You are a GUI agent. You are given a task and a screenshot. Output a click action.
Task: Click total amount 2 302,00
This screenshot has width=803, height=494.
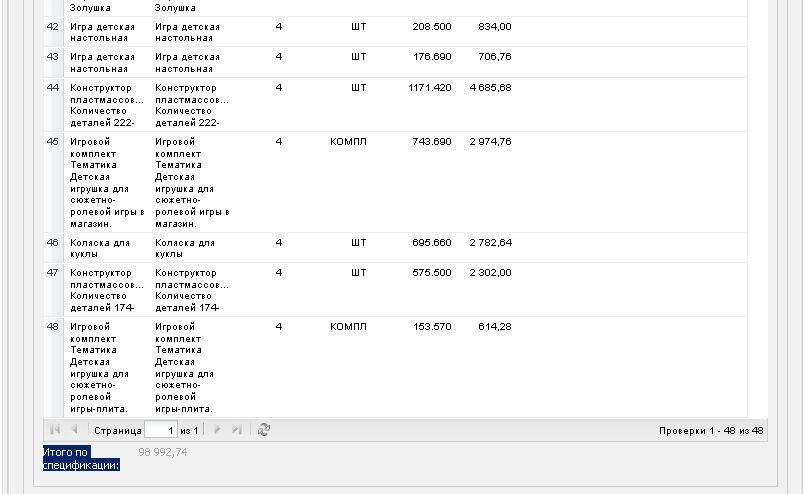491,273
